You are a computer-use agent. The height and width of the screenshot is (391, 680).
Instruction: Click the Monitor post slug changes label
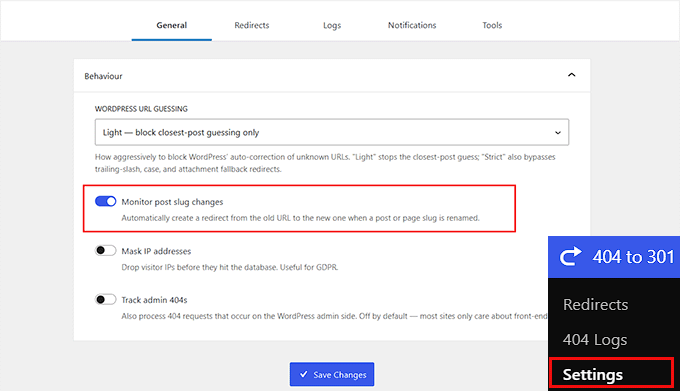tap(172, 202)
